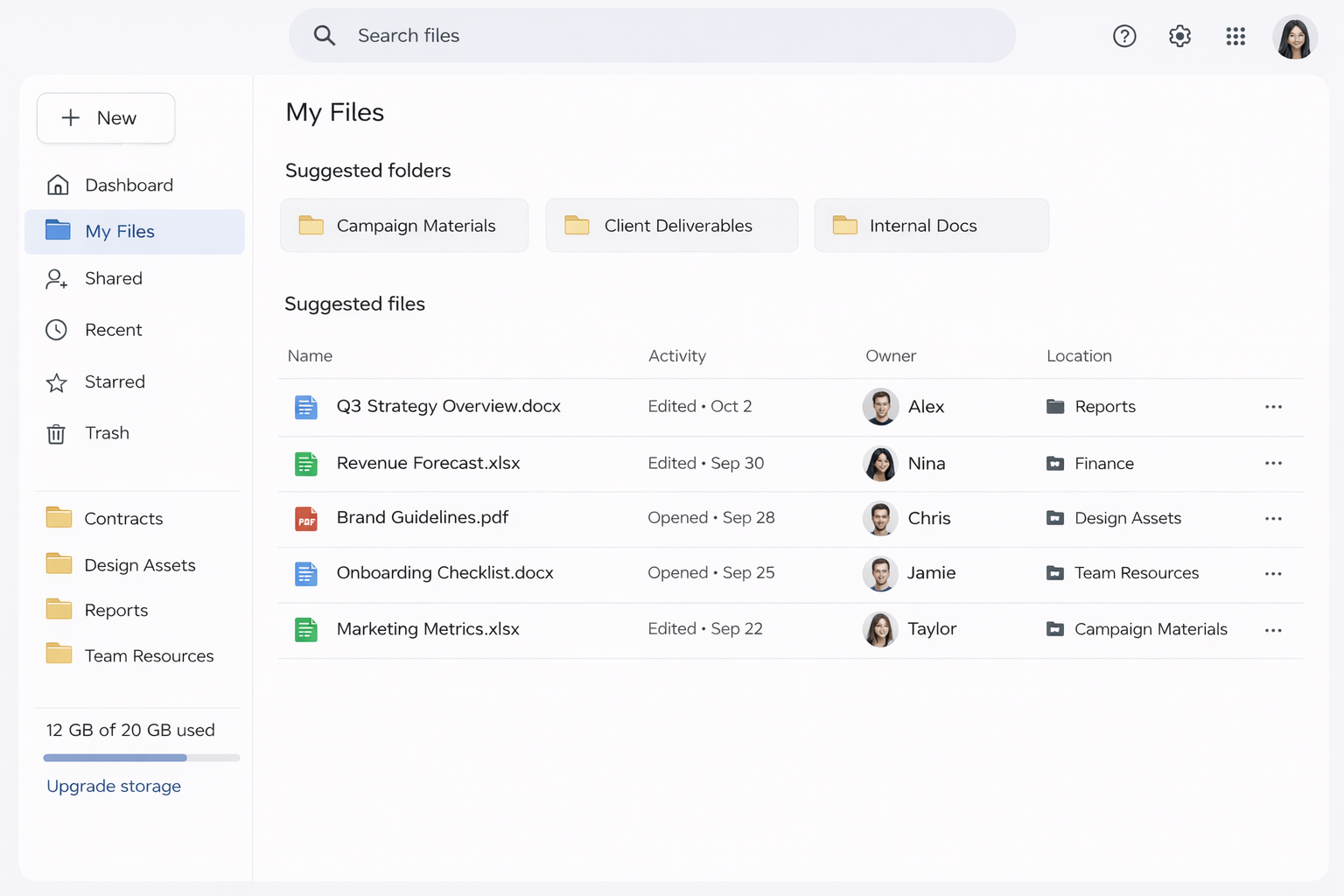Click the spreadsheet icon for Revenue Forecast.xlsx
This screenshot has width=1344, height=896.
click(x=306, y=464)
